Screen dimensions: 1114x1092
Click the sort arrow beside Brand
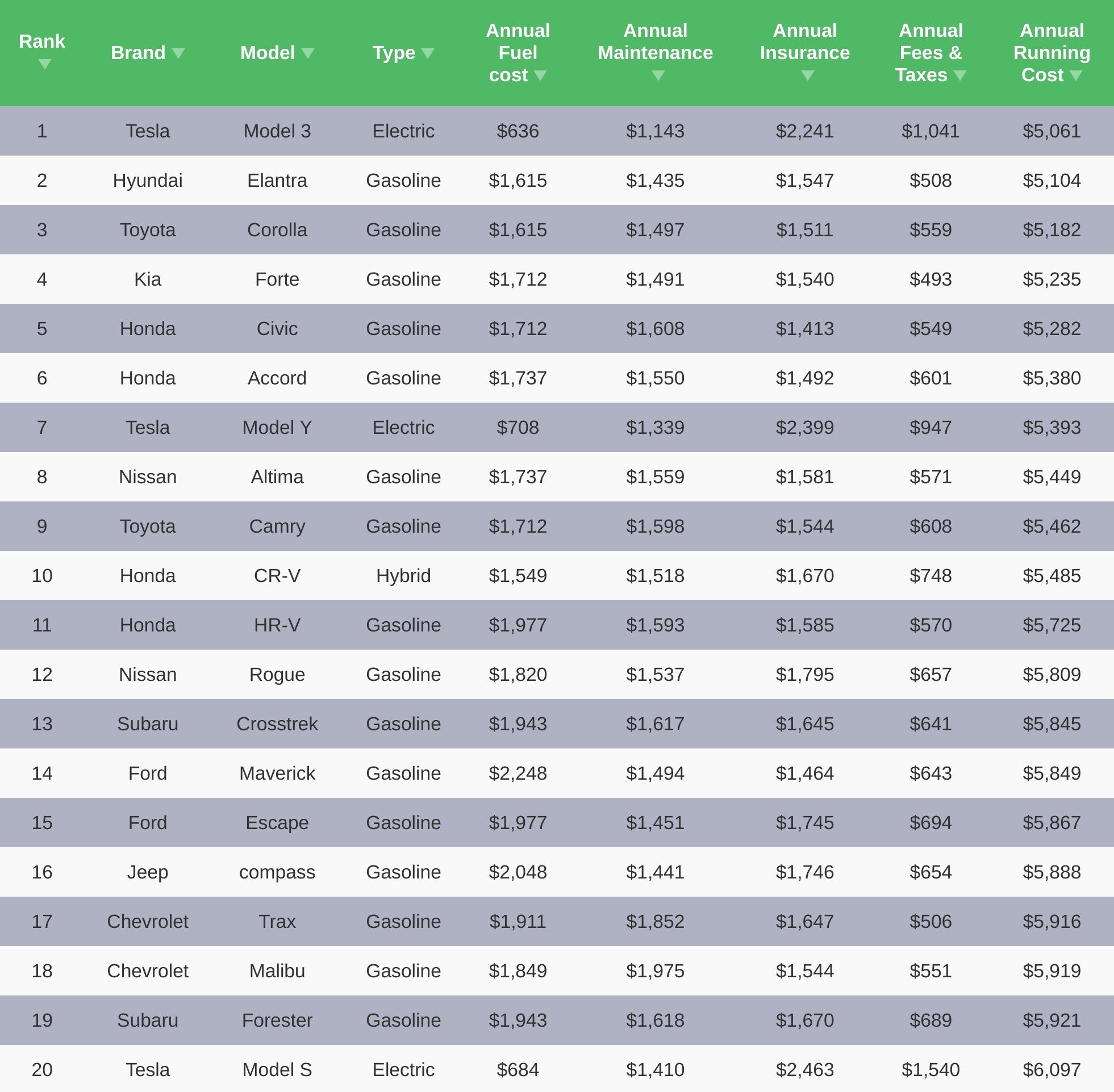[178, 53]
